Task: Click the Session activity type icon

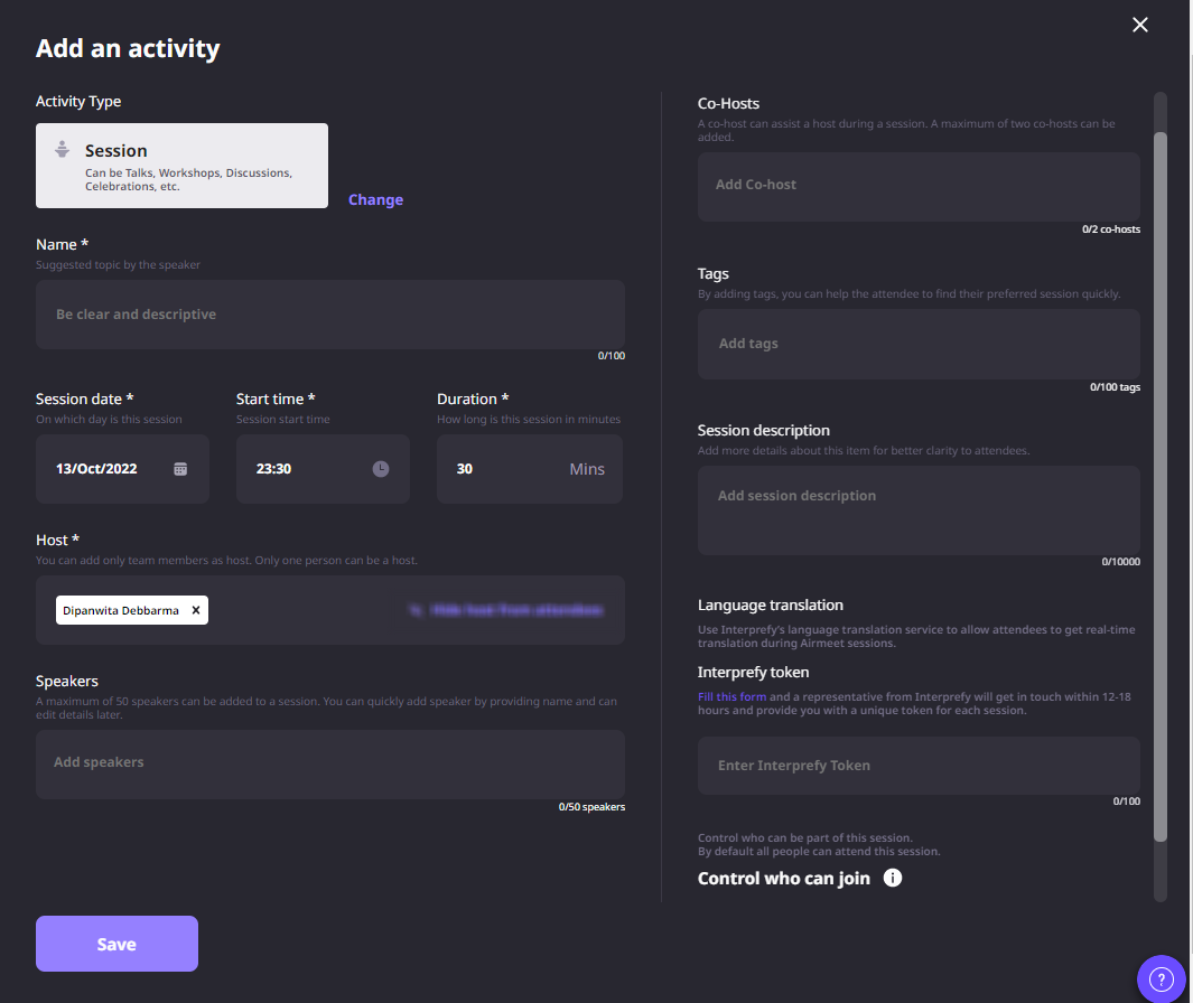Action: pyautogui.click(x=62, y=149)
